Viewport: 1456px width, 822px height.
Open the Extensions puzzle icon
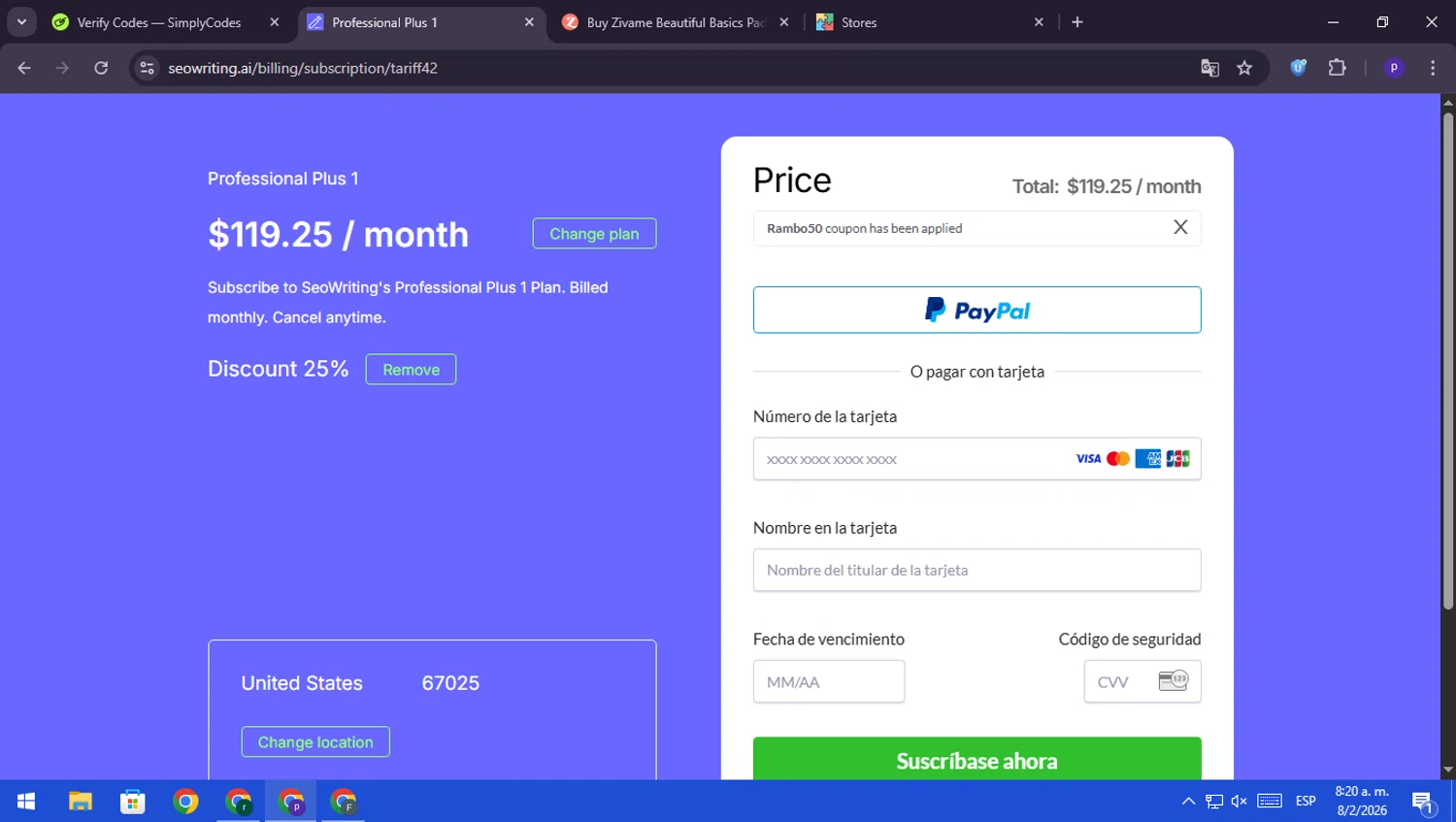[x=1337, y=68]
